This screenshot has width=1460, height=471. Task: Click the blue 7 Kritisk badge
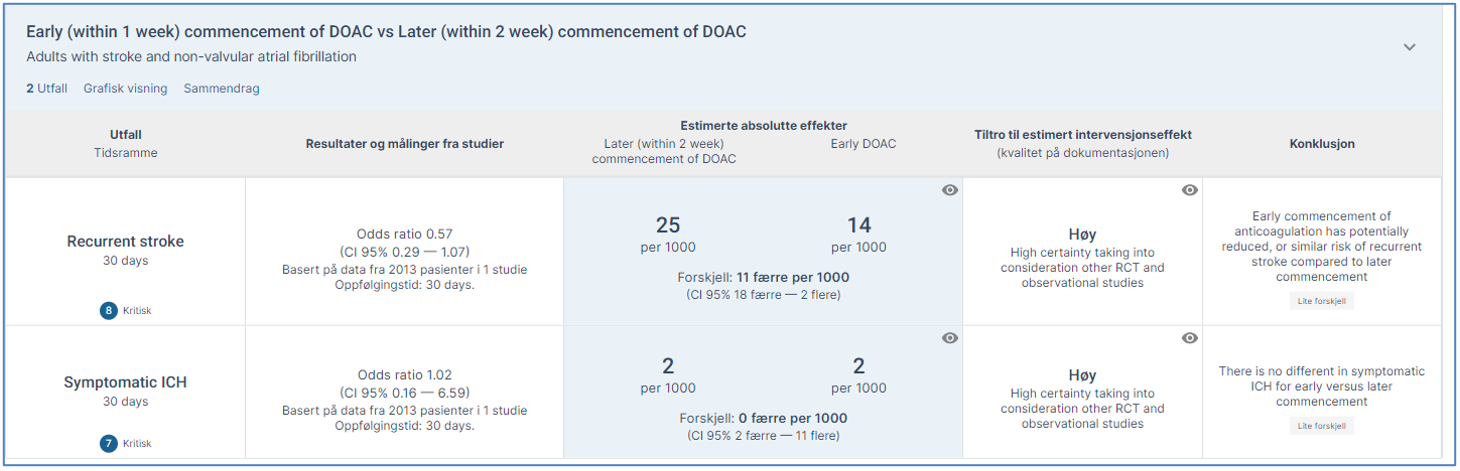pyautogui.click(x=108, y=443)
